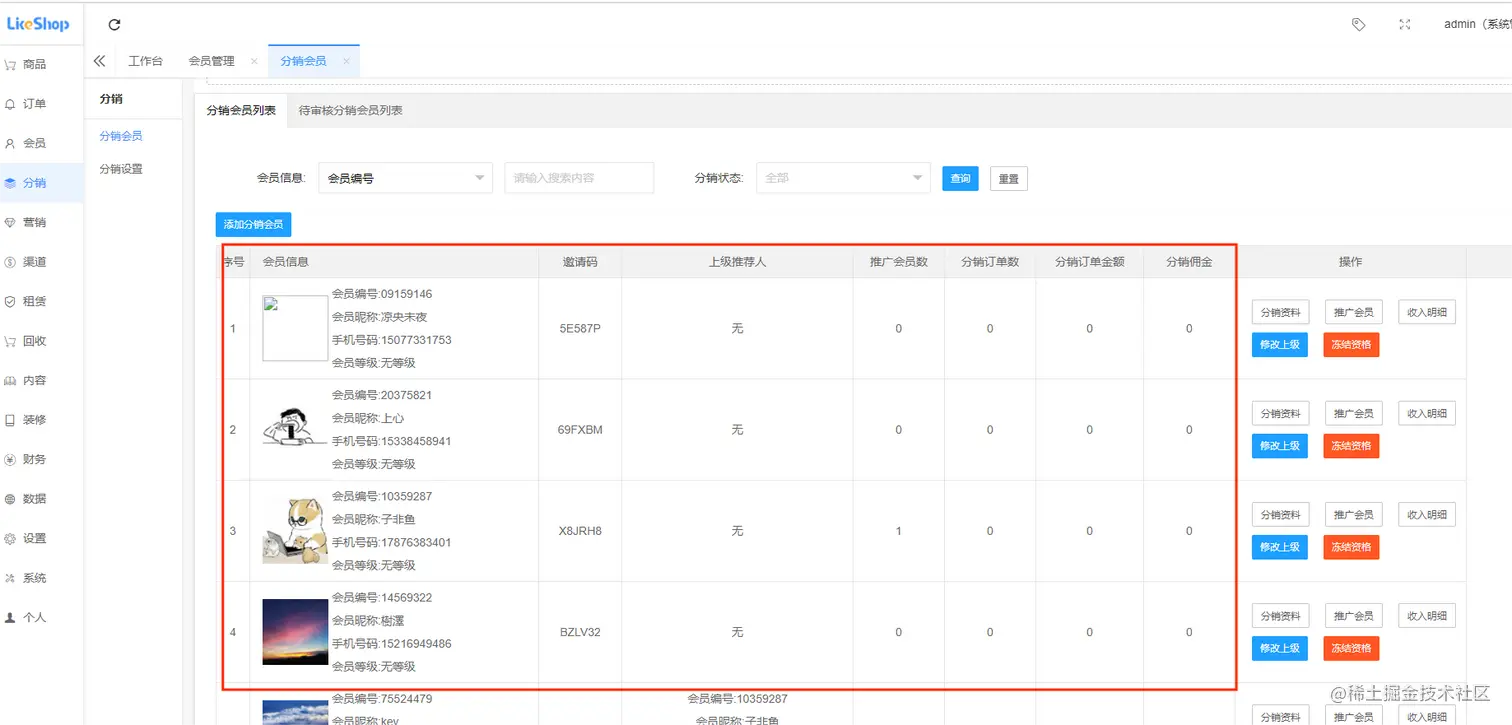Click the admin account name
The image size is (1512, 725).
[1477, 24]
